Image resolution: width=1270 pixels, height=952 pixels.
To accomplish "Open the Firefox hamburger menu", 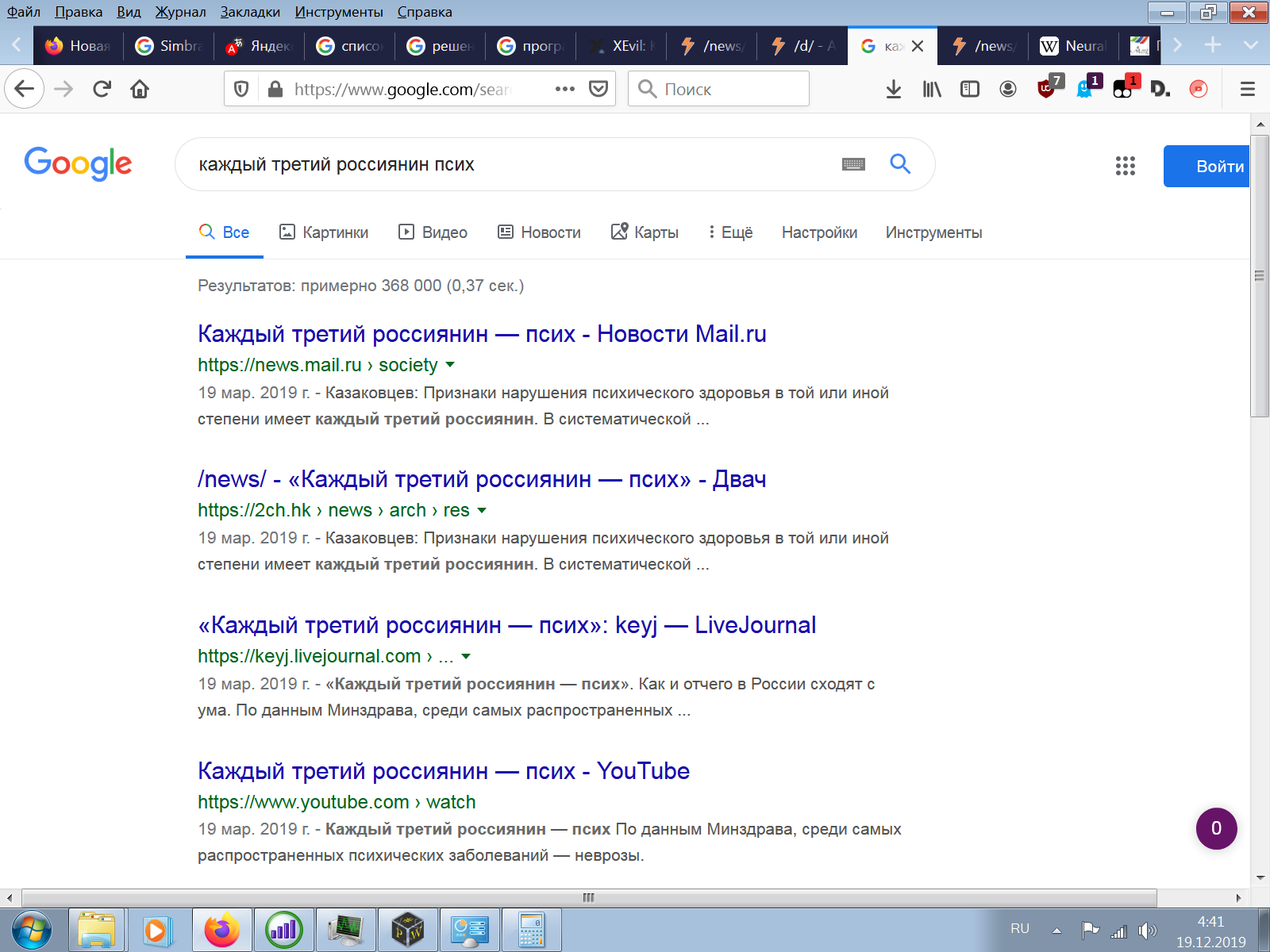I will pyautogui.click(x=1248, y=89).
